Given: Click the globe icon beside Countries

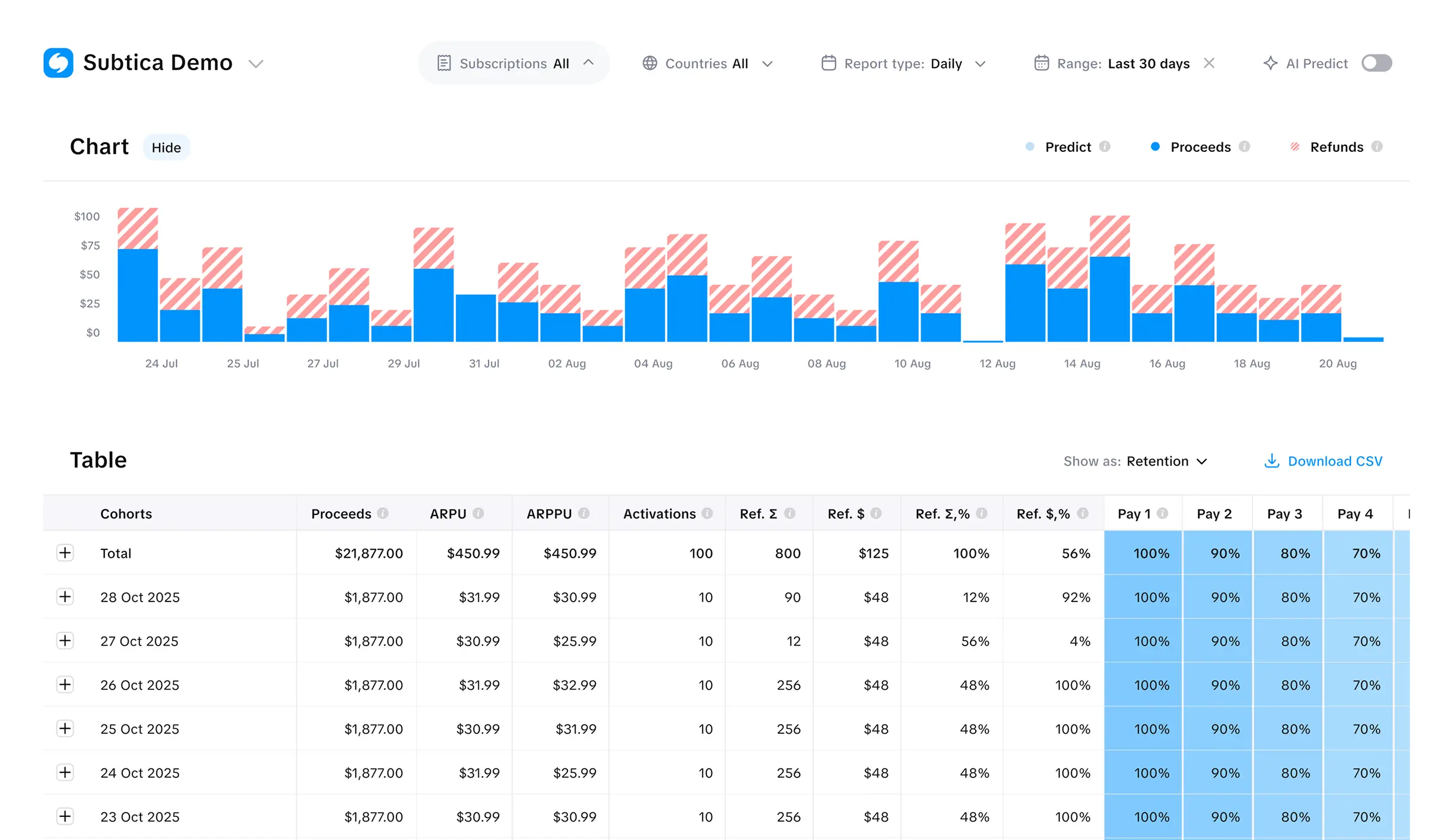Looking at the screenshot, I should (650, 63).
